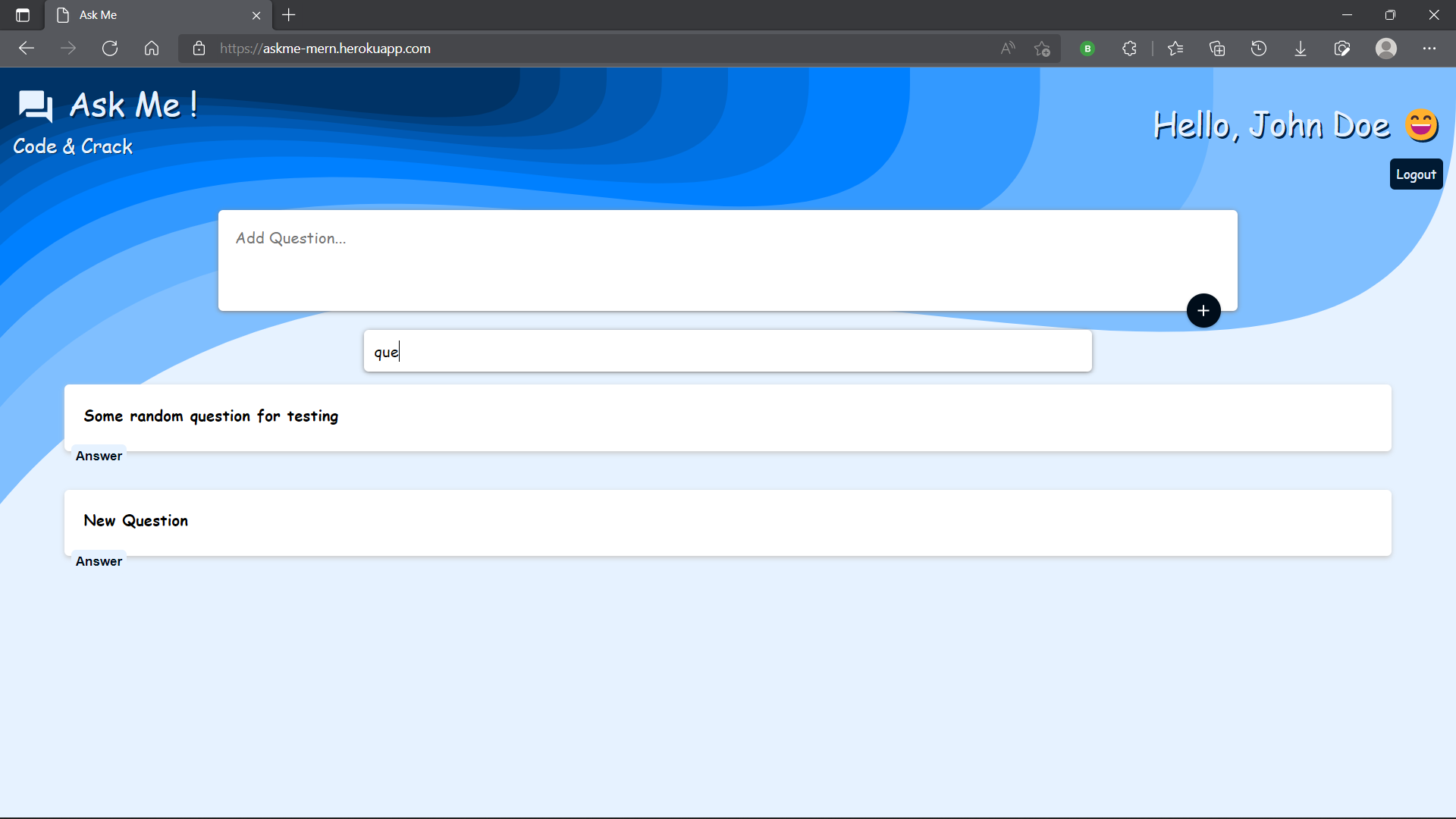This screenshot has height=819, width=1456.
Task: Click the browser refresh icon
Action: 110,49
